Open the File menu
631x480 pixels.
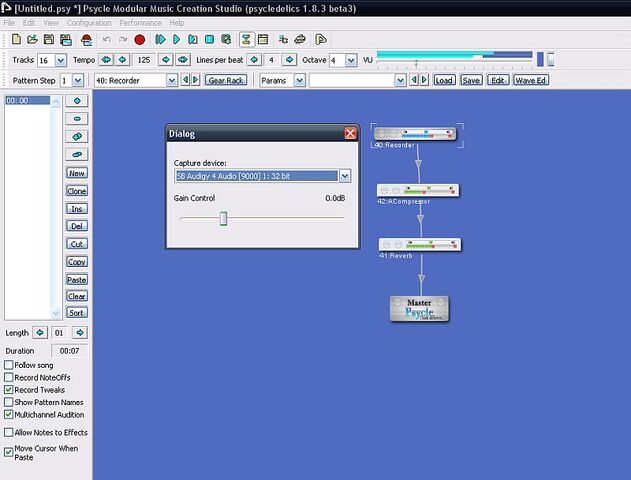[x=9, y=23]
